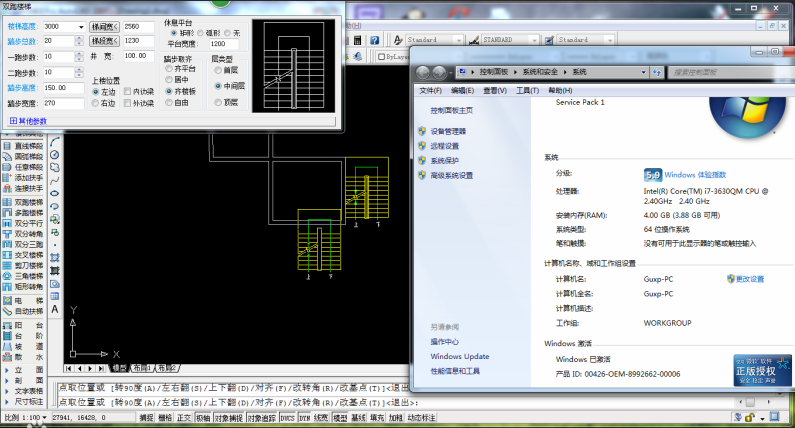The height and width of the screenshot is (428, 795).
Task: Open the ByLayer color control
Action: (x=393, y=57)
